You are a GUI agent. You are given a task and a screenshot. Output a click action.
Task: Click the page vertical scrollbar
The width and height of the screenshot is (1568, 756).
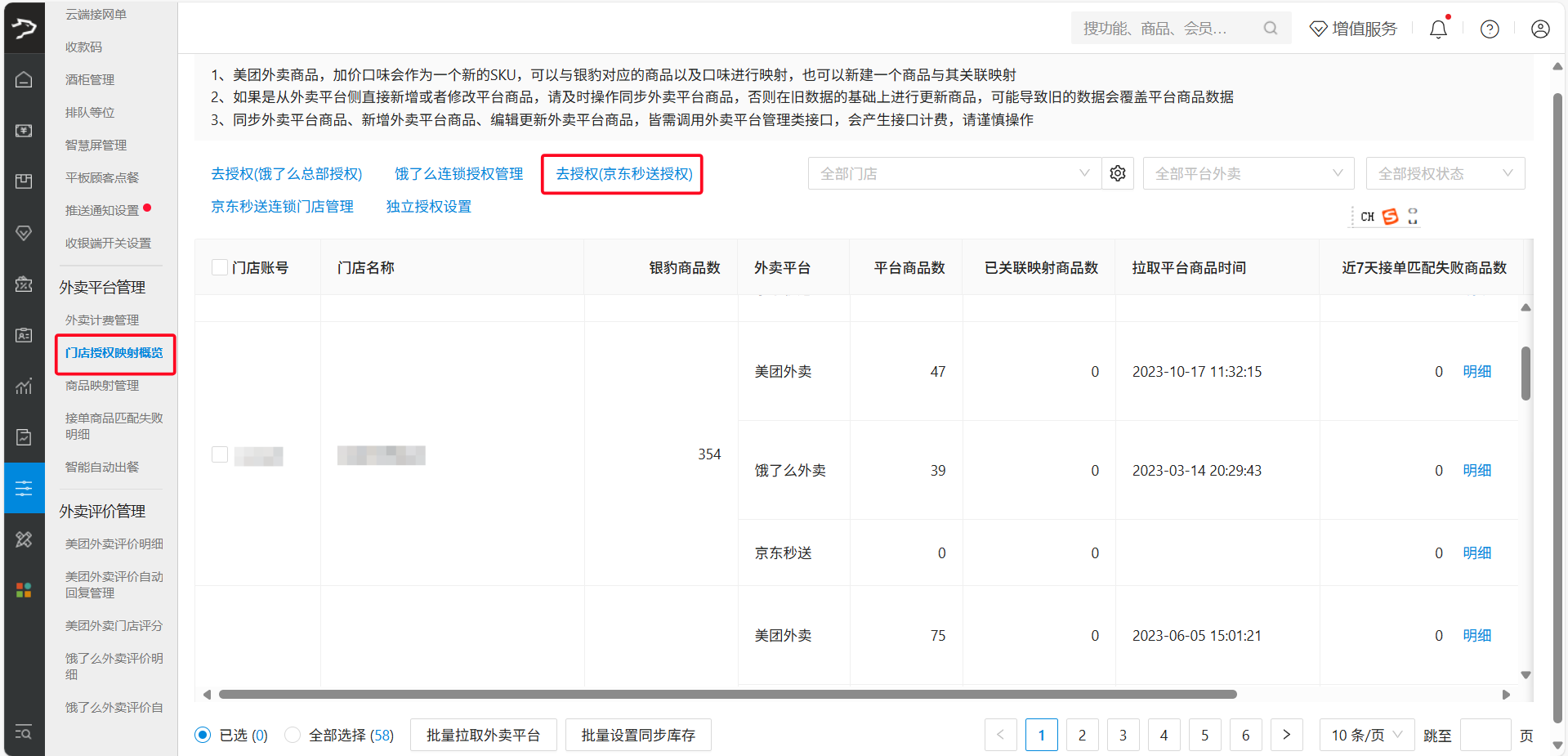tap(1557, 409)
